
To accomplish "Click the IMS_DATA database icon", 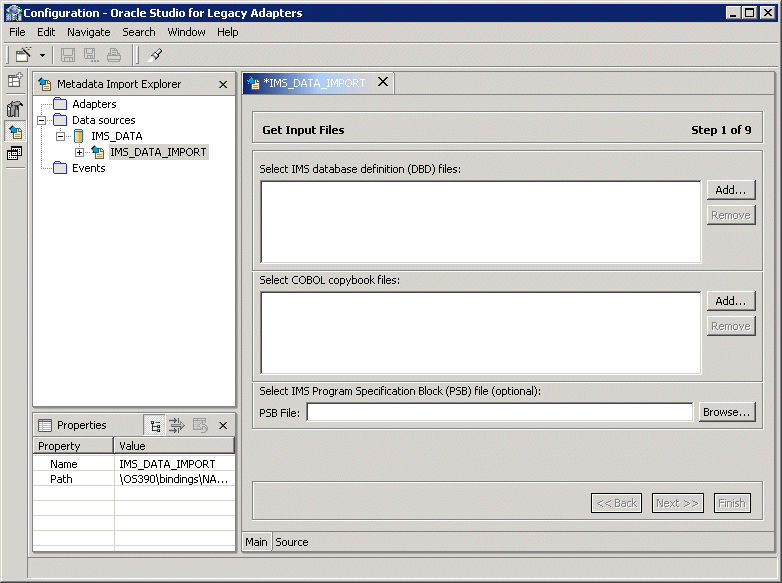I will tap(79, 136).
